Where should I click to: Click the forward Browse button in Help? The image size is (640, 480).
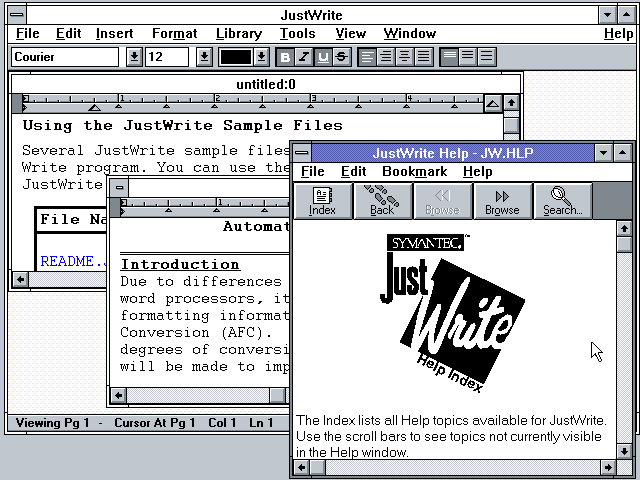(x=502, y=201)
